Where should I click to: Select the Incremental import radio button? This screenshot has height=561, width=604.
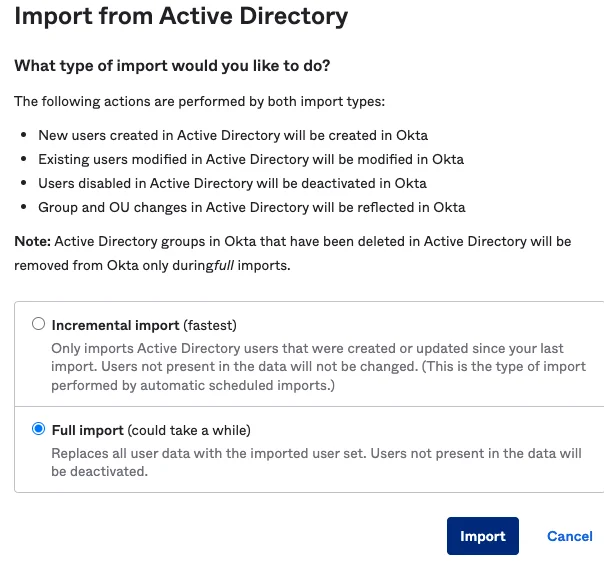point(38,324)
